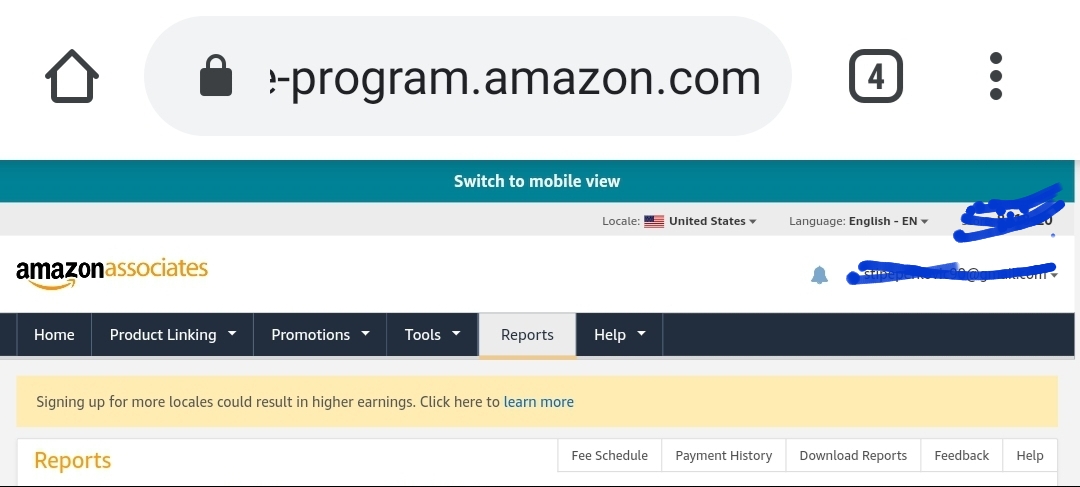Tap the browser home icon
The height and width of the screenshot is (487, 1080).
pos(72,76)
